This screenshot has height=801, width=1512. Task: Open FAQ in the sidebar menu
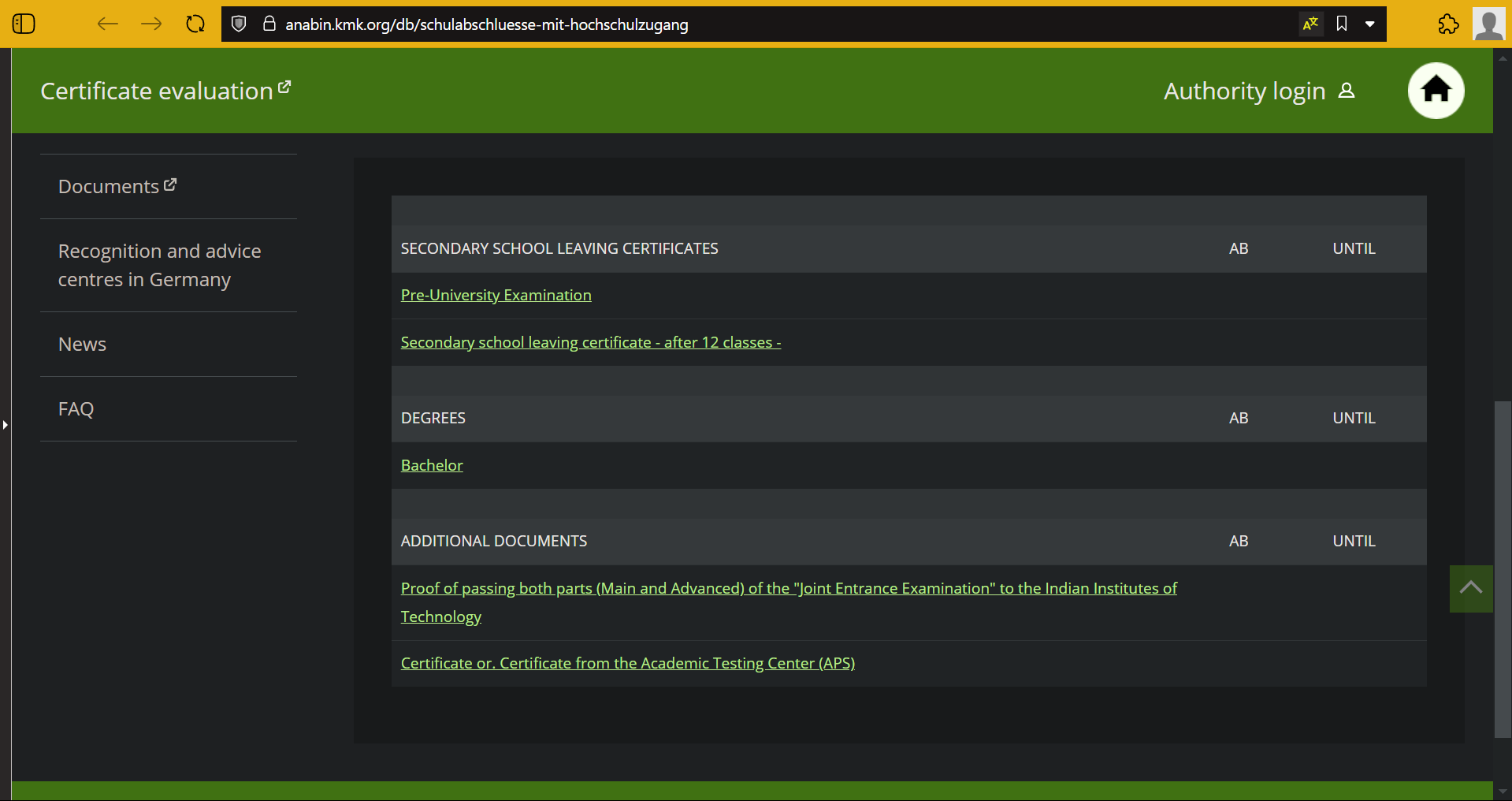(x=76, y=409)
